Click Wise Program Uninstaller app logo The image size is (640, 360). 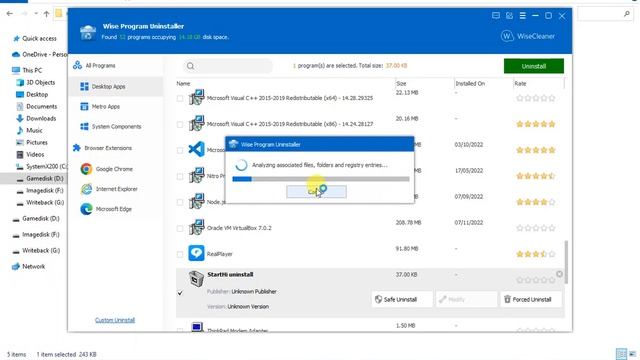[88, 32]
